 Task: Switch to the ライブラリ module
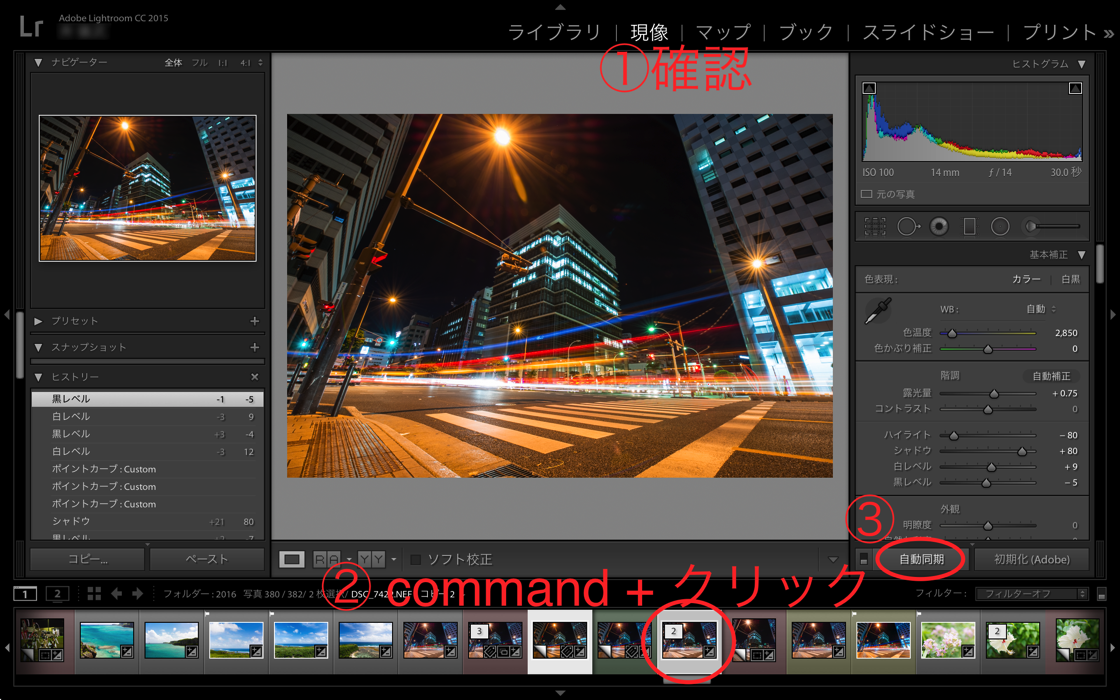click(554, 32)
